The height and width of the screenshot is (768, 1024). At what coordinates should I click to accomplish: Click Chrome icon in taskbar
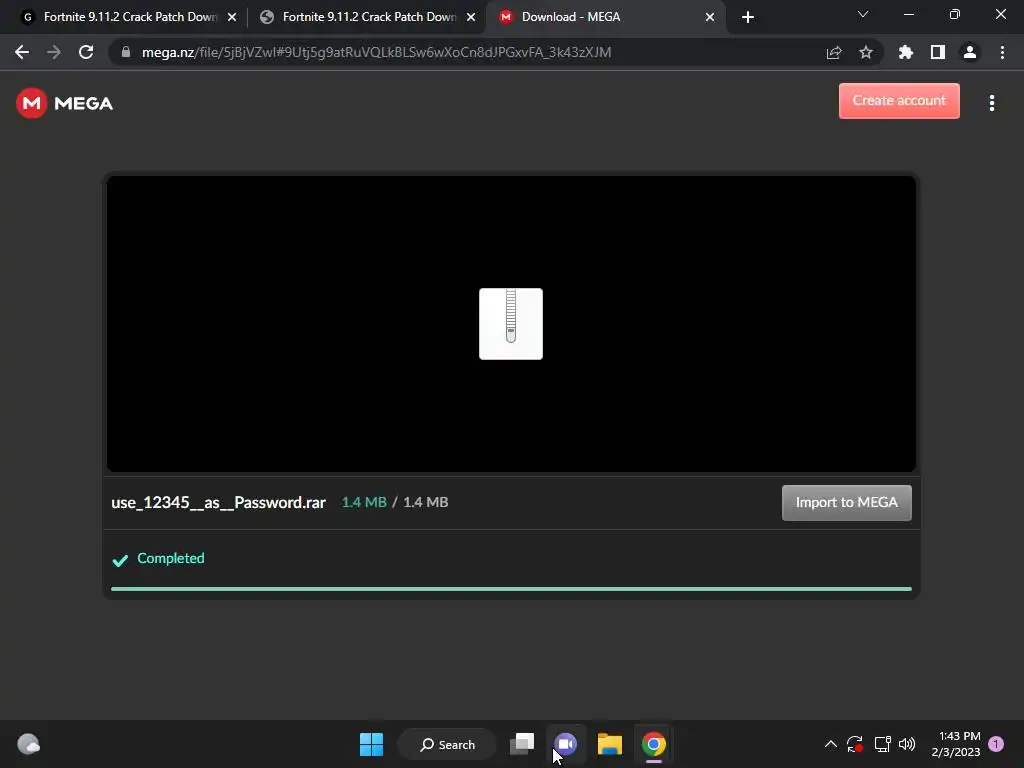pyautogui.click(x=654, y=744)
